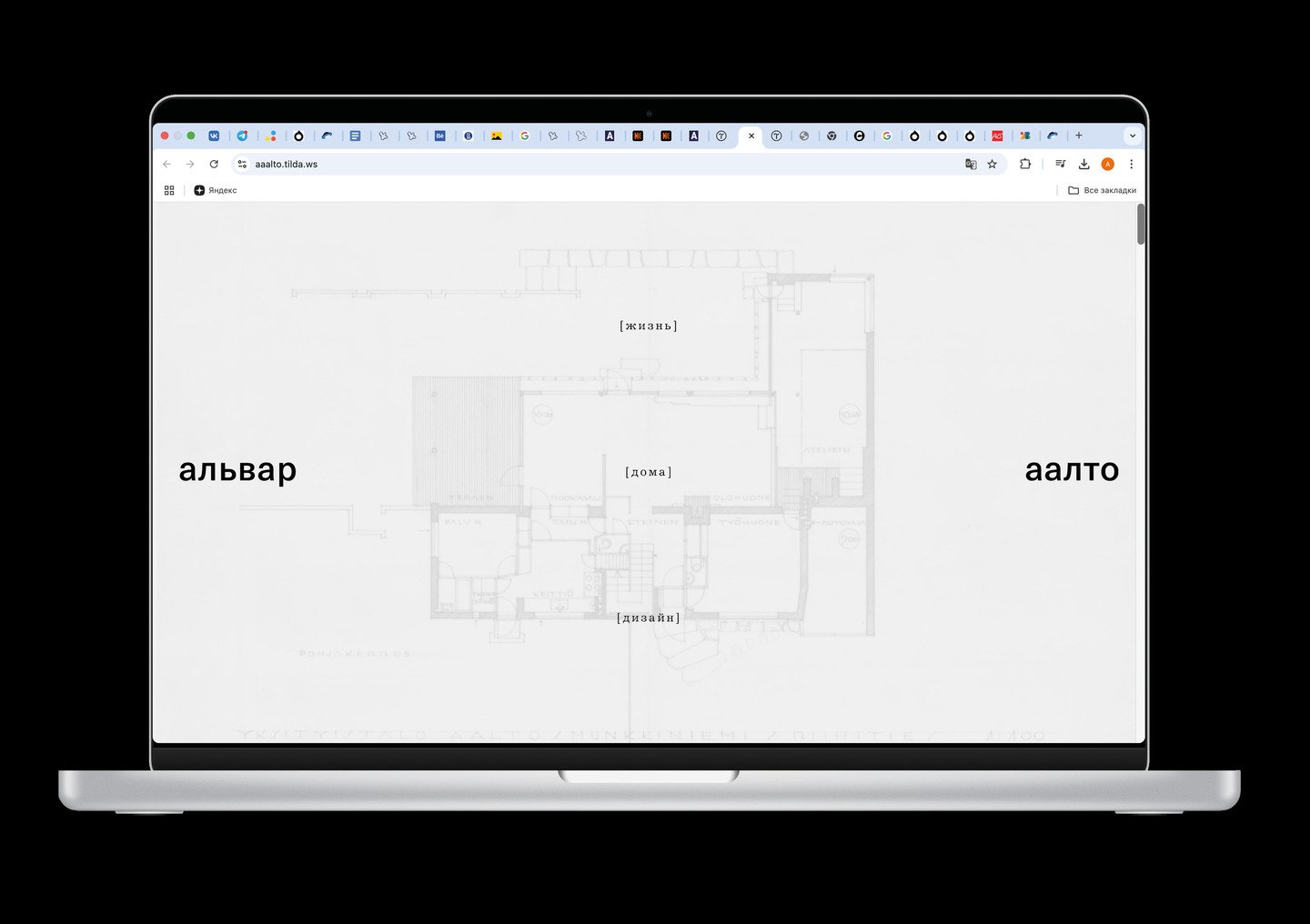This screenshot has width=1310, height=924.
Task: Go forward to next page
Action: pyautogui.click(x=190, y=164)
